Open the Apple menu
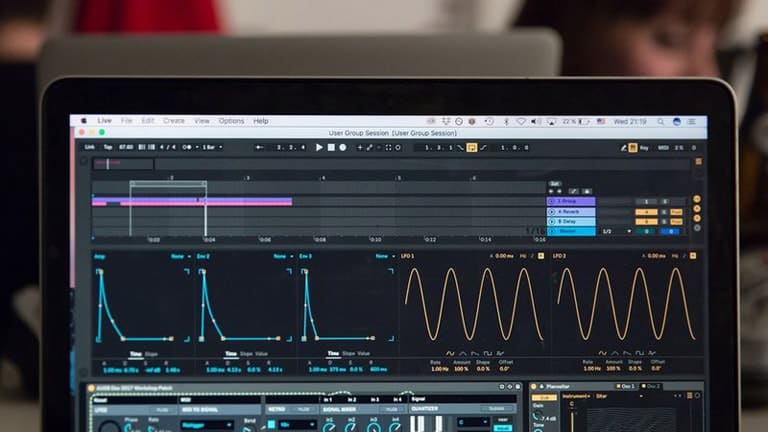The width and height of the screenshot is (768, 432). (x=84, y=120)
